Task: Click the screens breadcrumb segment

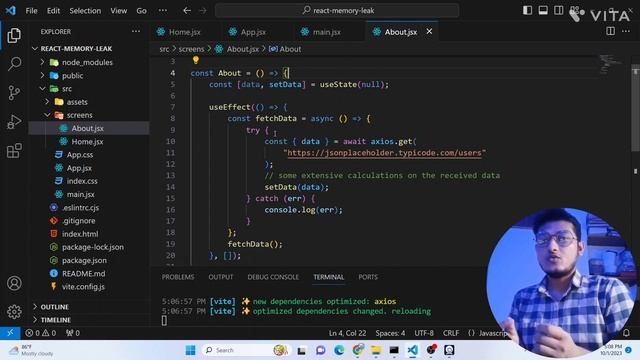Action: click(x=191, y=49)
